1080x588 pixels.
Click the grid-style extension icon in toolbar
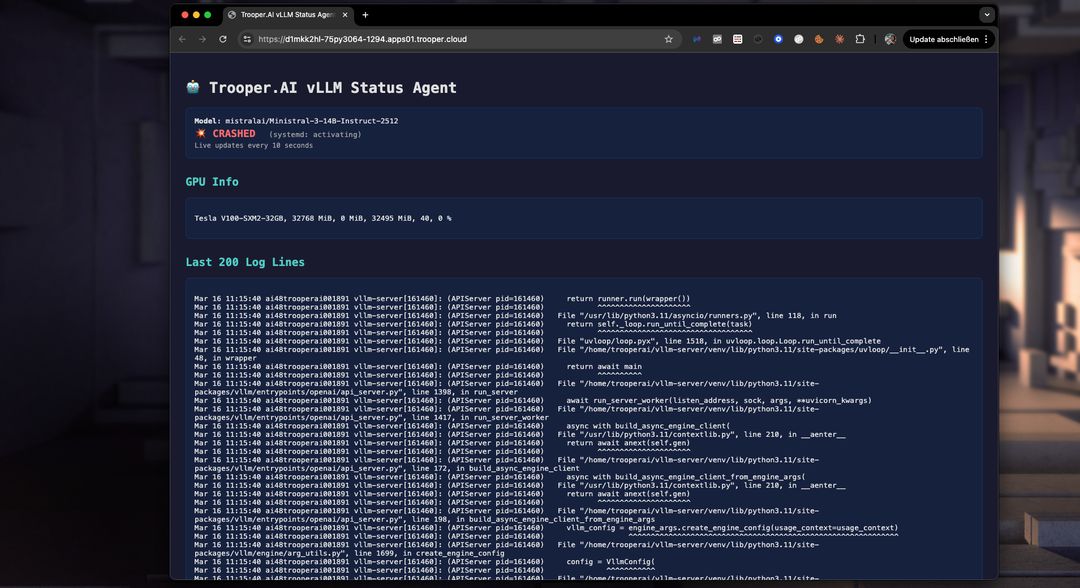point(737,38)
